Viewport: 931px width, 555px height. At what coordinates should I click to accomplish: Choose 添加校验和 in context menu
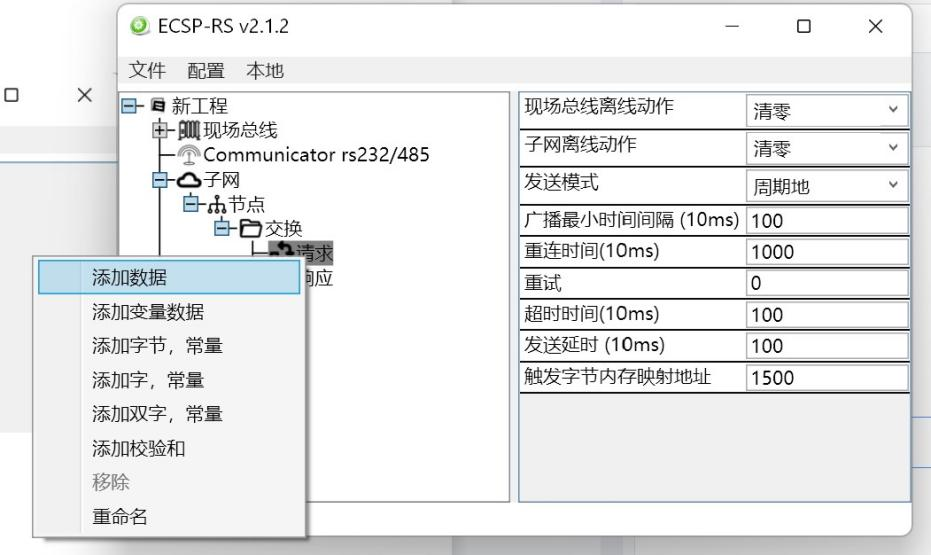pos(168,449)
